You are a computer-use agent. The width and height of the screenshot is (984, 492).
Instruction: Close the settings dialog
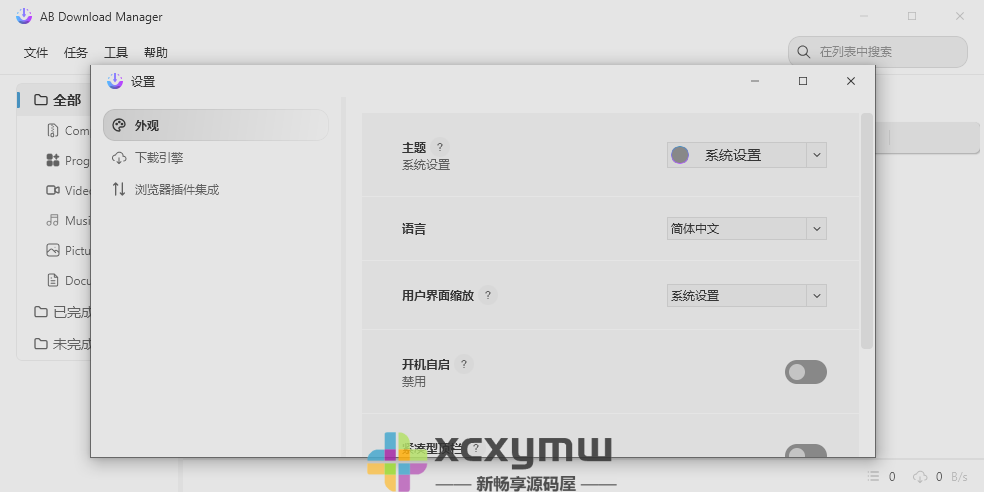click(x=851, y=81)
